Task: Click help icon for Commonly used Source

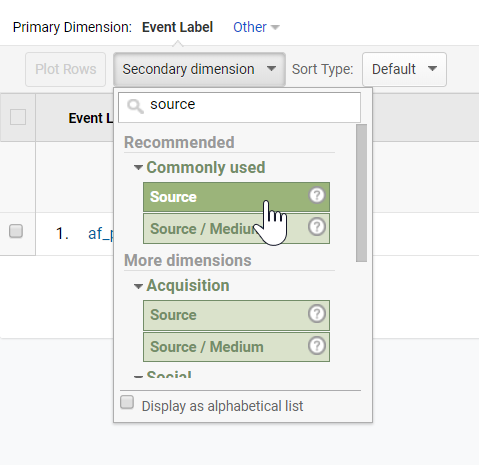Action: point(317,195)
